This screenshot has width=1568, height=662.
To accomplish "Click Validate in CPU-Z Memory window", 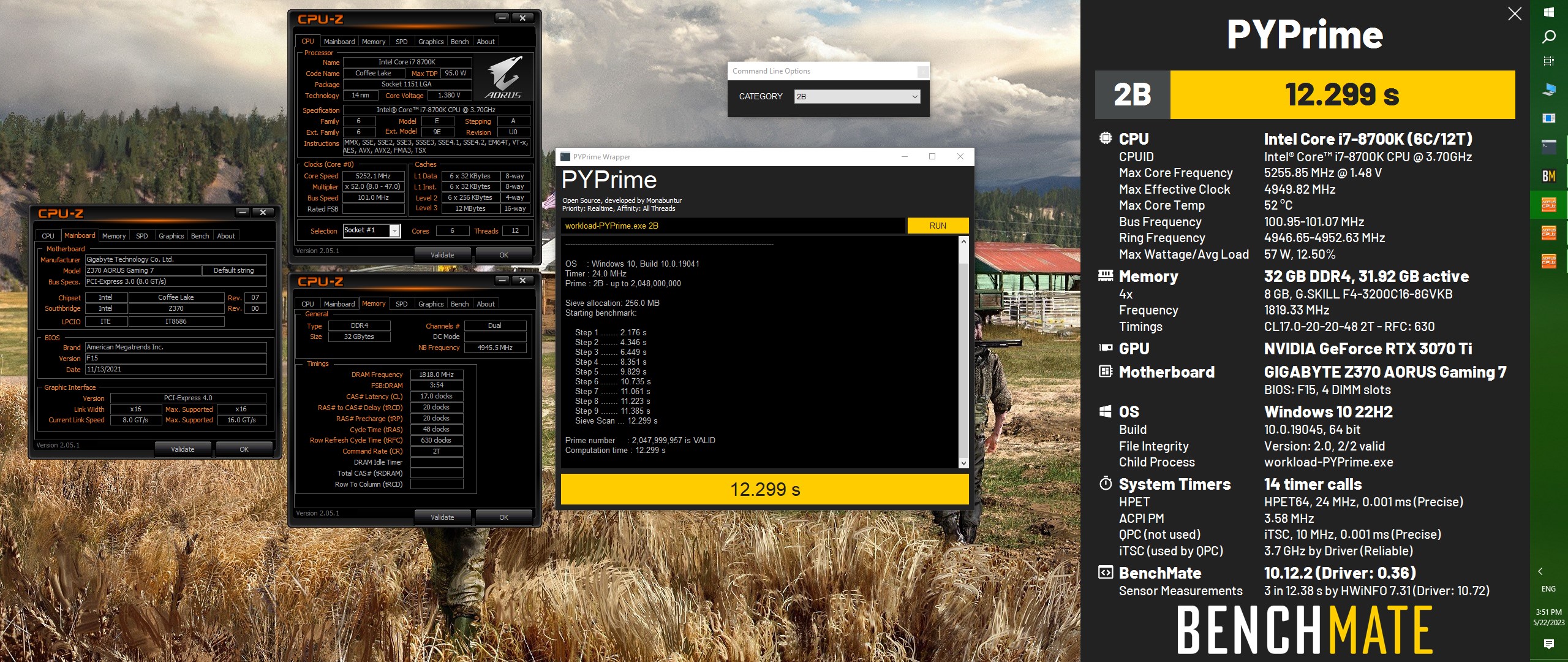I will tap(442, 517).
